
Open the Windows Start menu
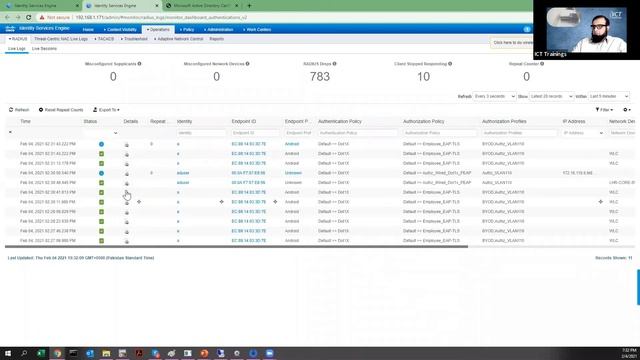click(8, 353)
